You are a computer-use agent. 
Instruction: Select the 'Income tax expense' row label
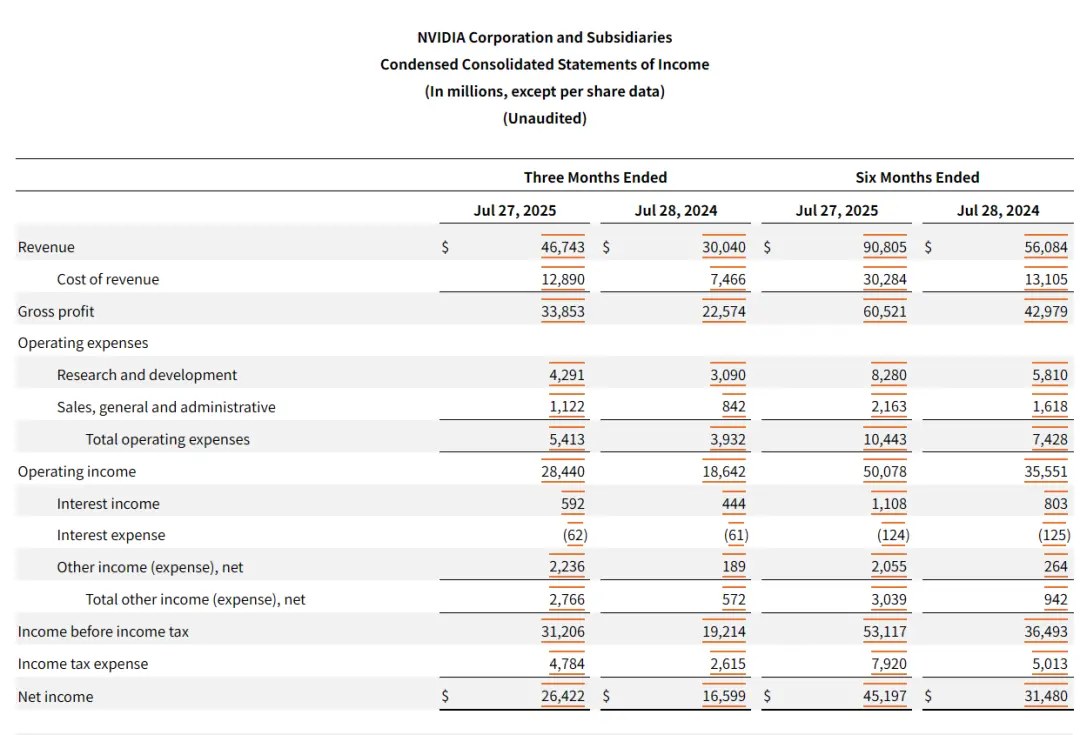tap(83, 664)
